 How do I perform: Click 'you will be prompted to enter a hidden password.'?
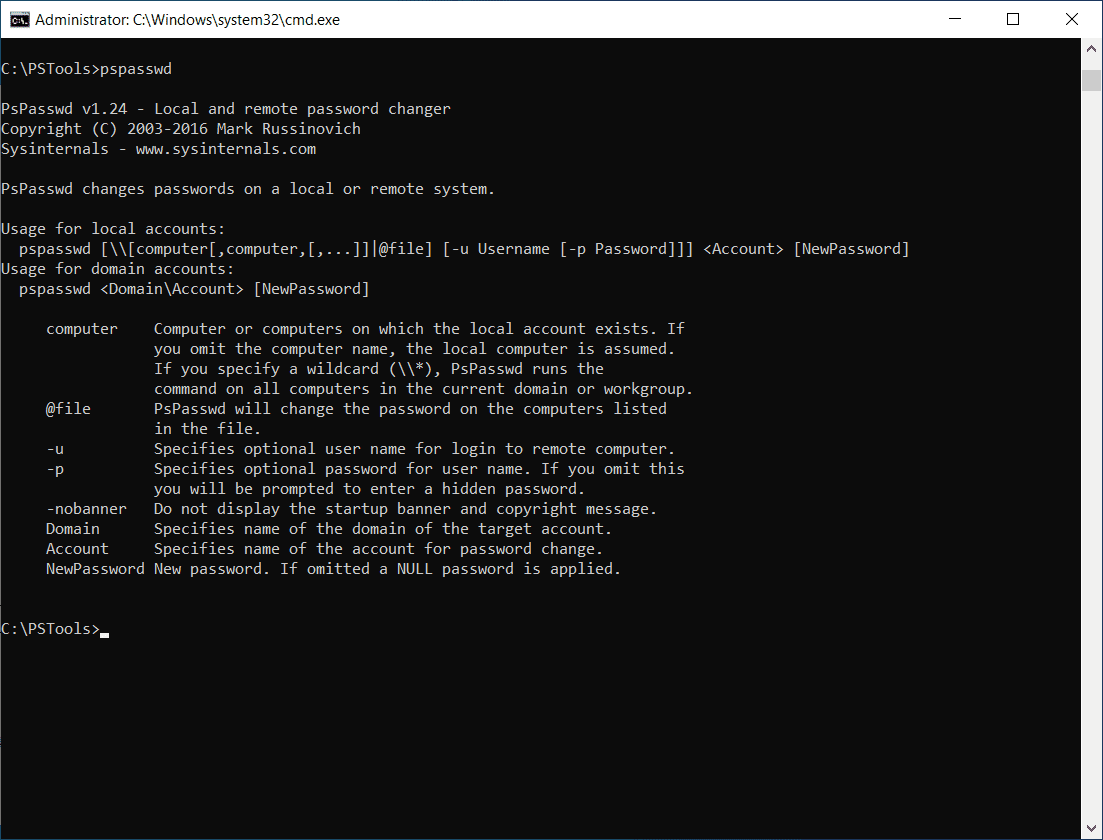369,489
